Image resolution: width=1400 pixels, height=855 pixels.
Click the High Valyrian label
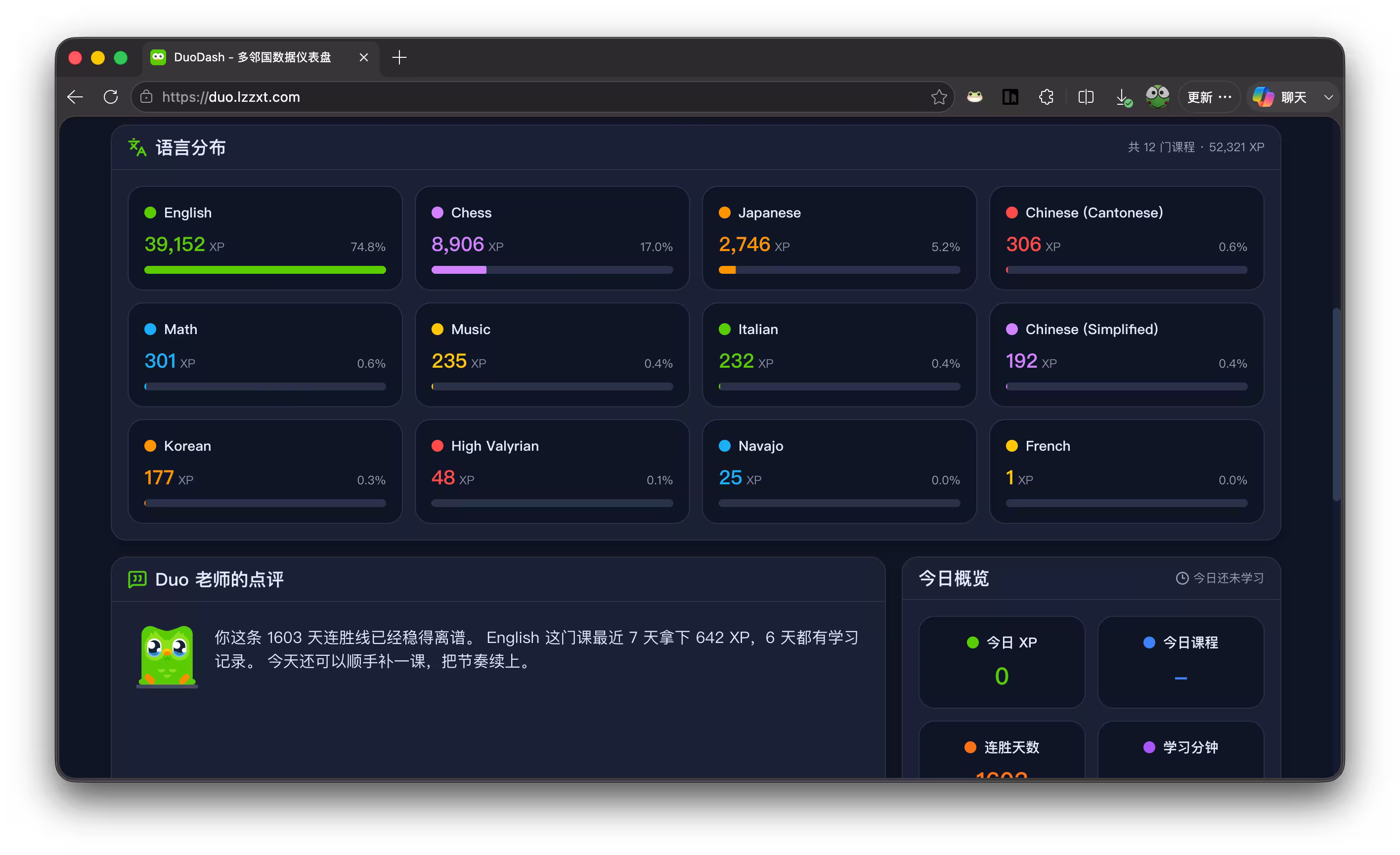click(x=495, y=446)
